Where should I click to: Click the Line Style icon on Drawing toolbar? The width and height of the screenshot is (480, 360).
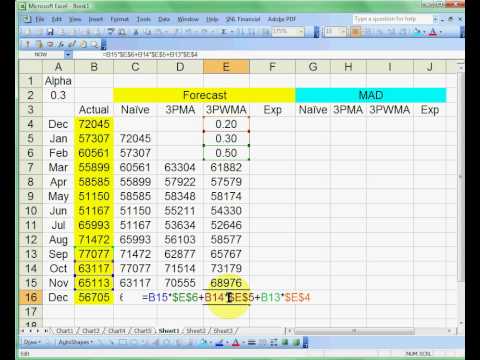(252, 342)
